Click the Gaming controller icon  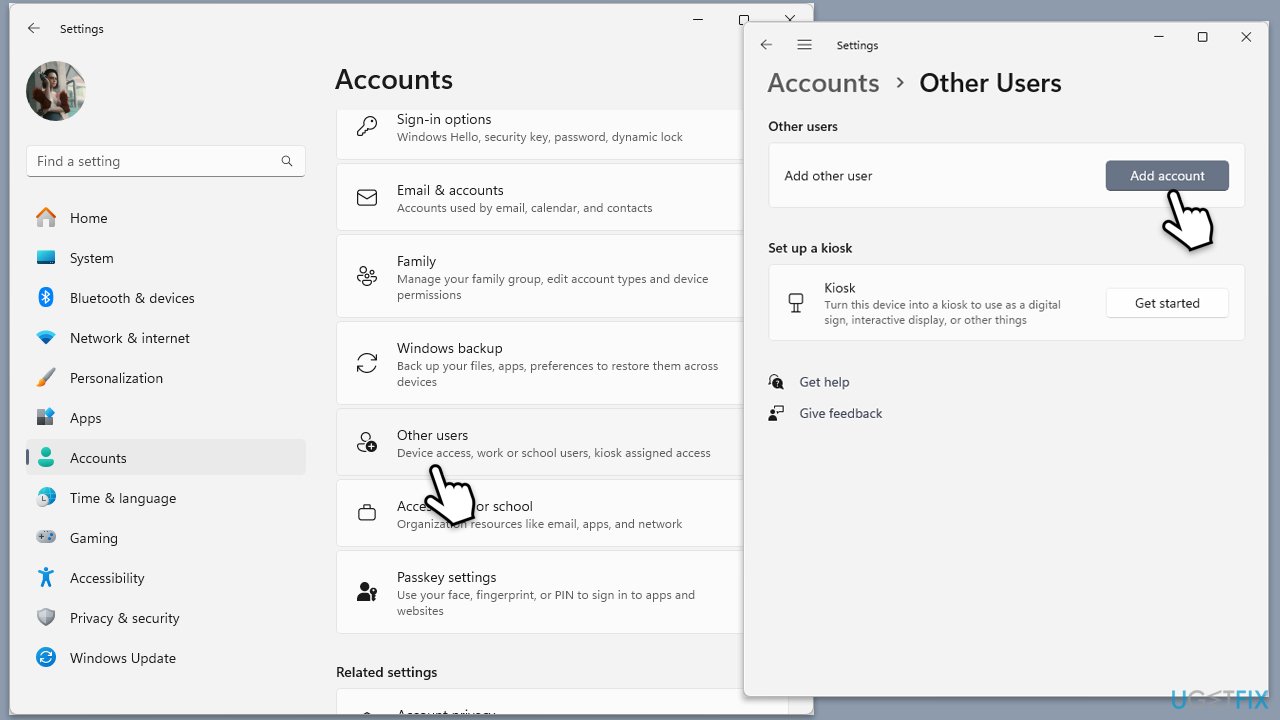pyautogui.click(x=46, y=538)
